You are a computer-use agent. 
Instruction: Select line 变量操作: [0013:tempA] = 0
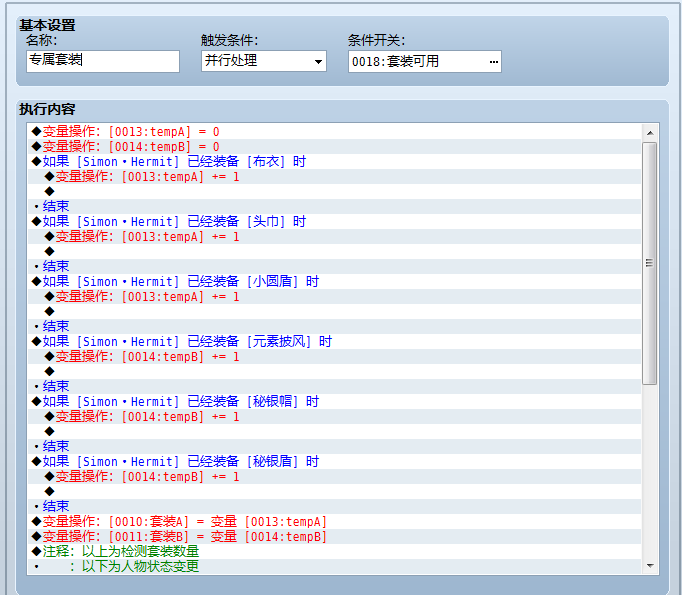click(334, 131)
